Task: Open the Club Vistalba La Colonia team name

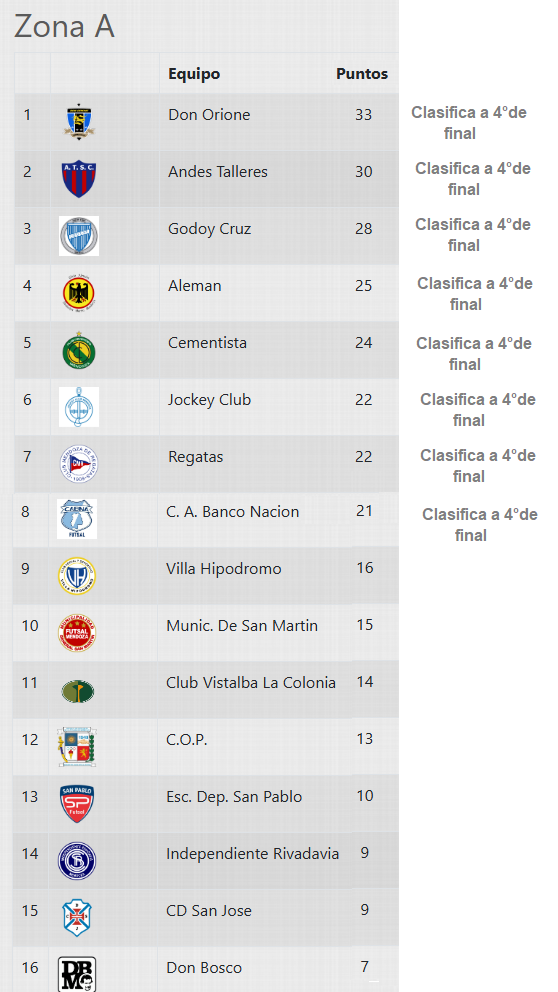Action: coord(251,683)
